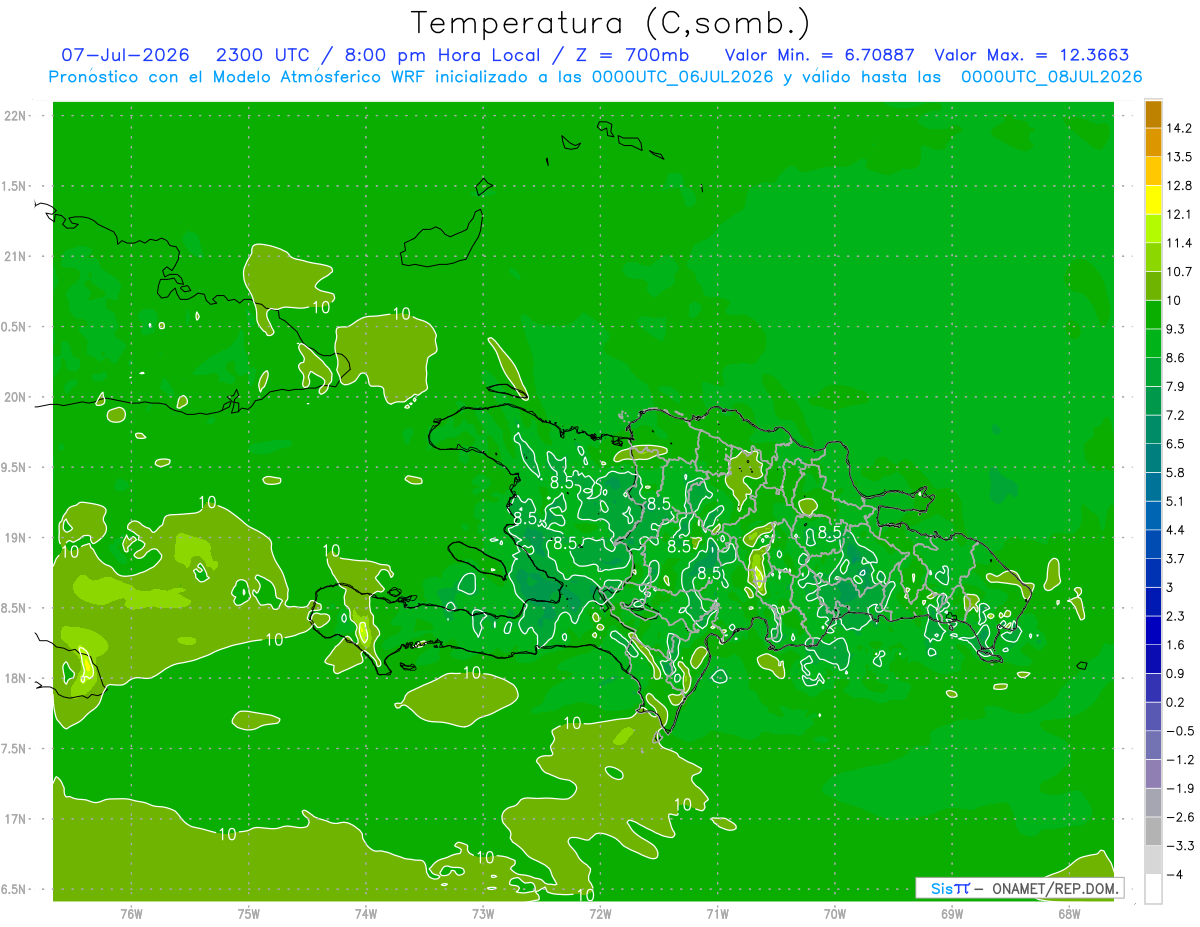Click the "8.5N" latitude axis label
Viewport: 1200px width, 927px height.
(x=13, y=608)
